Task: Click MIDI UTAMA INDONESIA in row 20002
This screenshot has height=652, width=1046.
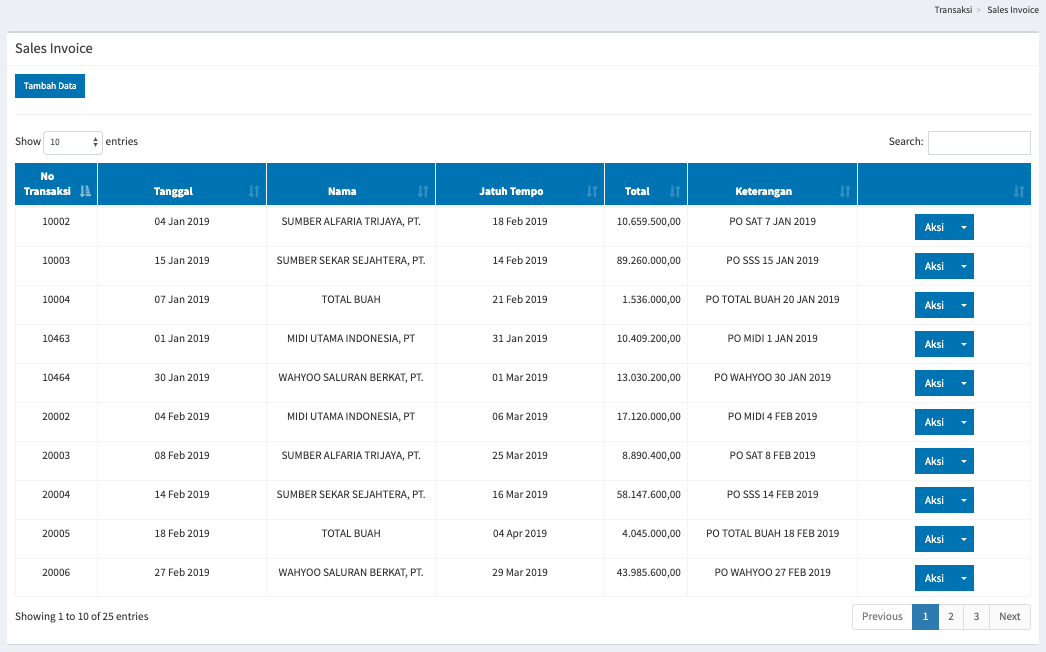Action: click(x=351, y=416)
